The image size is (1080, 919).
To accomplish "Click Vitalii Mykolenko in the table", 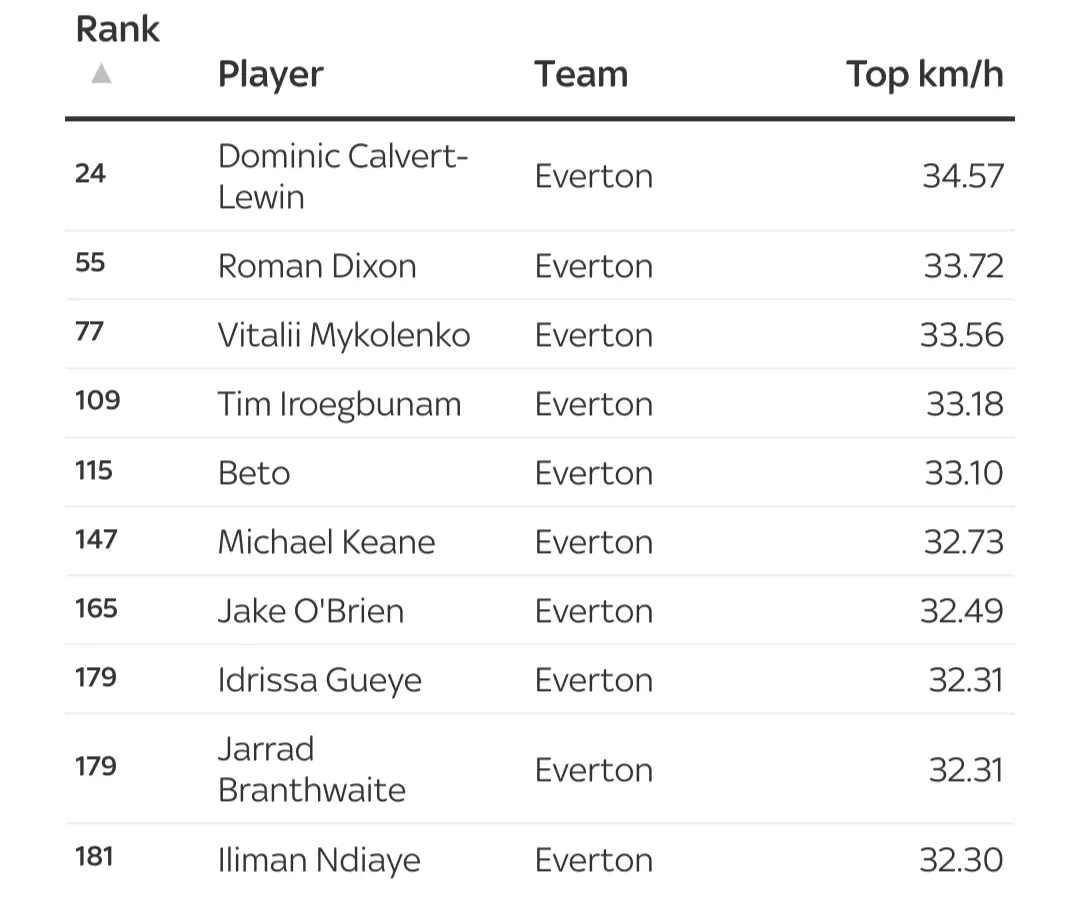I will (344, 335).
